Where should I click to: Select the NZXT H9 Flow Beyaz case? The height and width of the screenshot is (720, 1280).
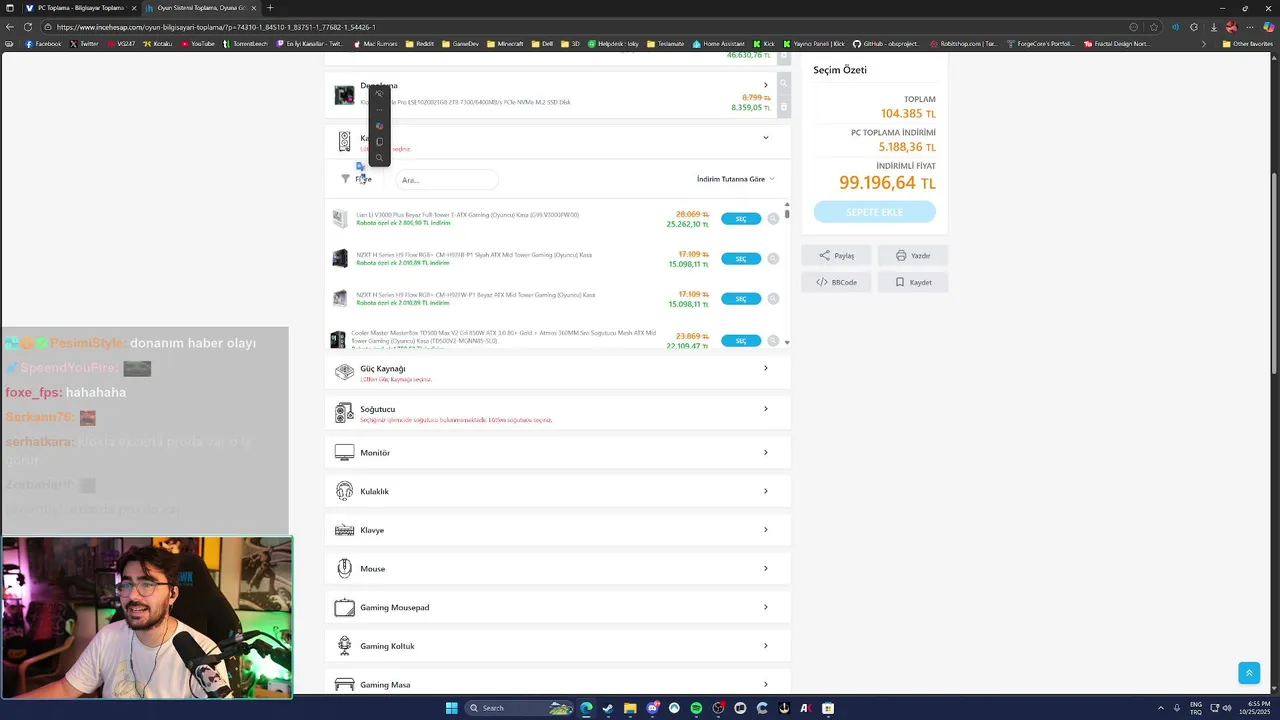(741, 299)
